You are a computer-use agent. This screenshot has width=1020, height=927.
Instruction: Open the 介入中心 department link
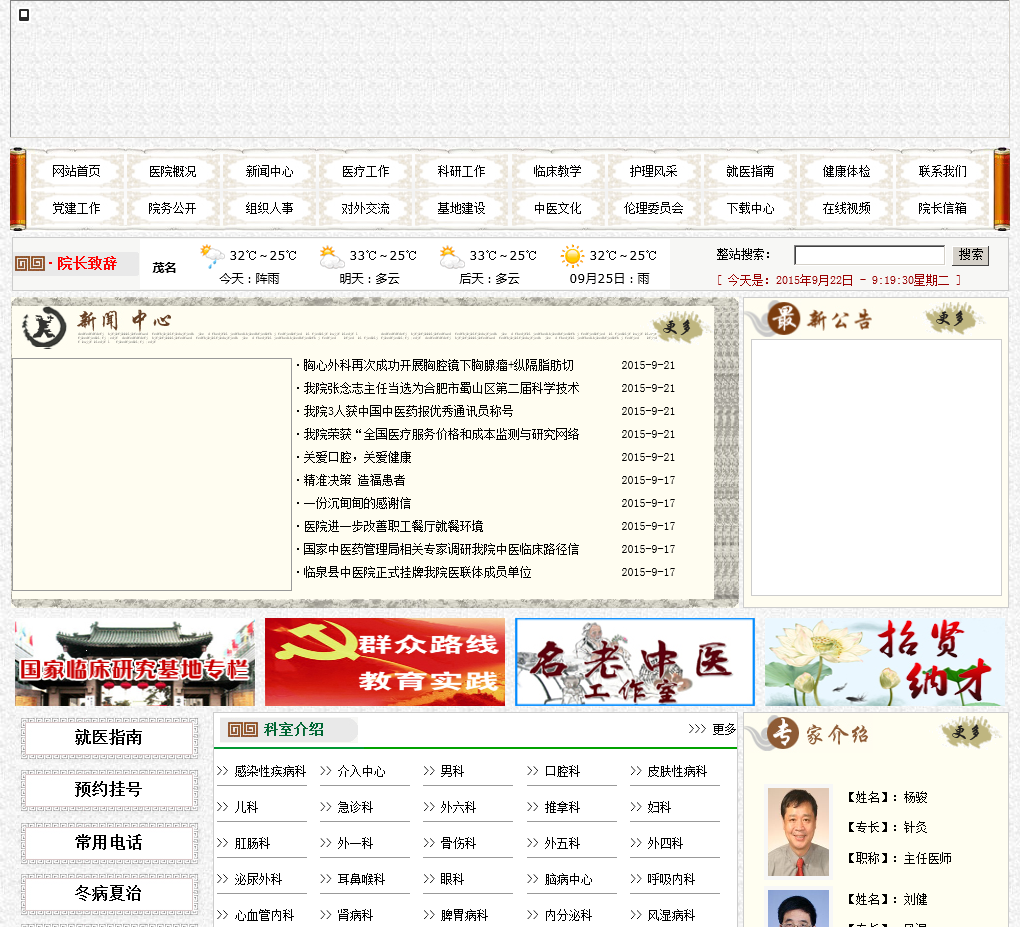pos(361,772)
